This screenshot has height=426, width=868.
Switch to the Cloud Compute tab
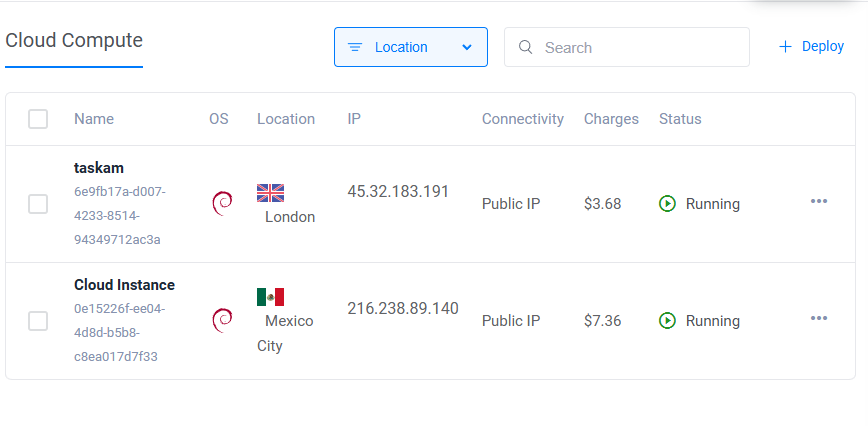[x=74, y=41]
